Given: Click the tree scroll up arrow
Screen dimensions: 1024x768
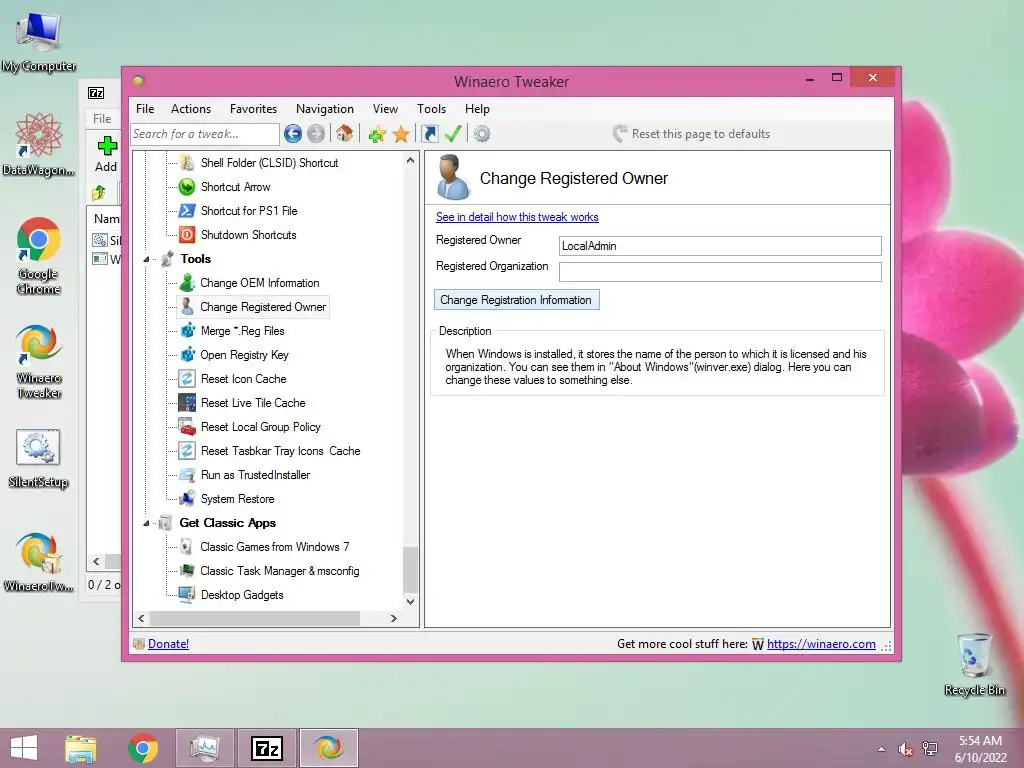Looking at the screenshot, I should coord(410,160).
